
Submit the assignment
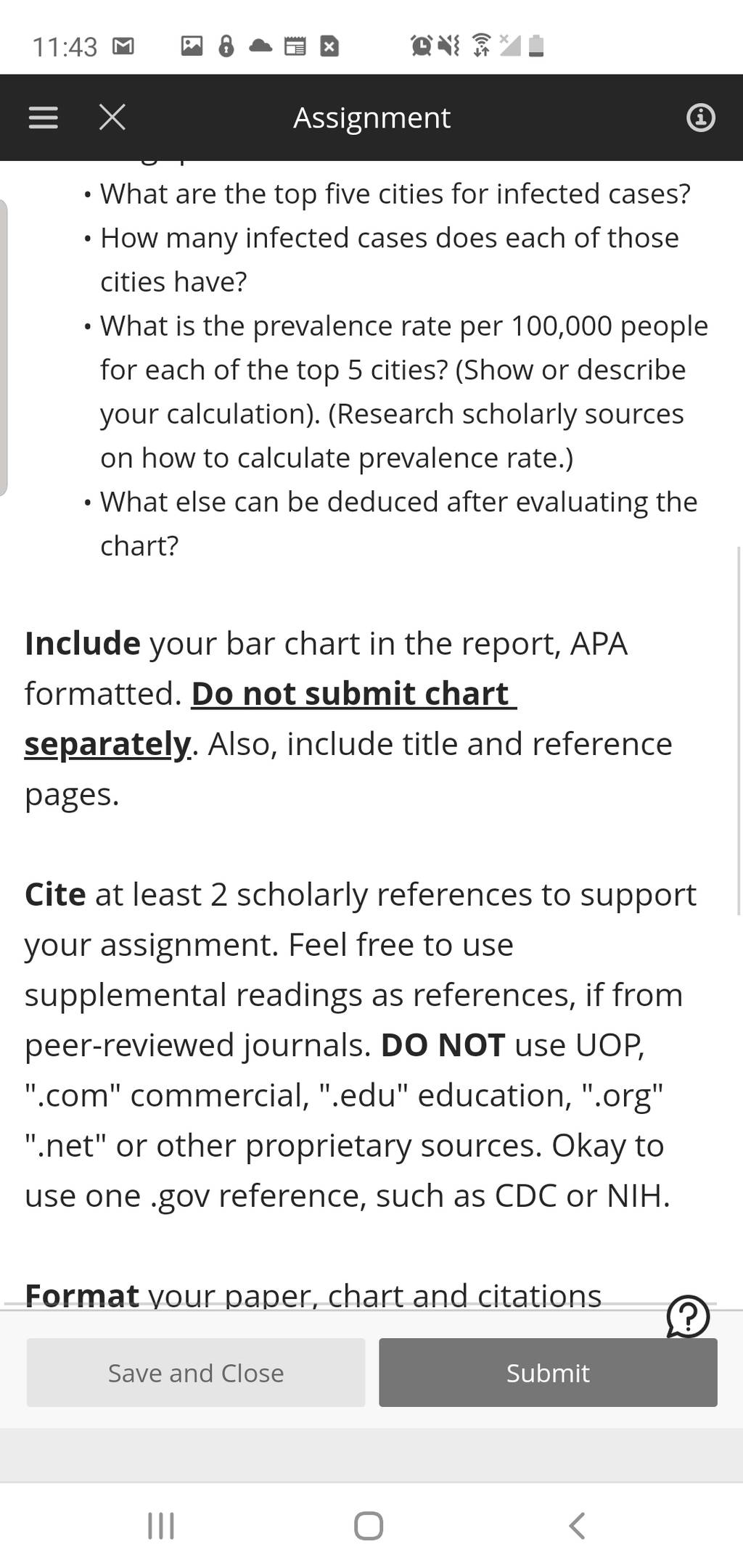548,1372
